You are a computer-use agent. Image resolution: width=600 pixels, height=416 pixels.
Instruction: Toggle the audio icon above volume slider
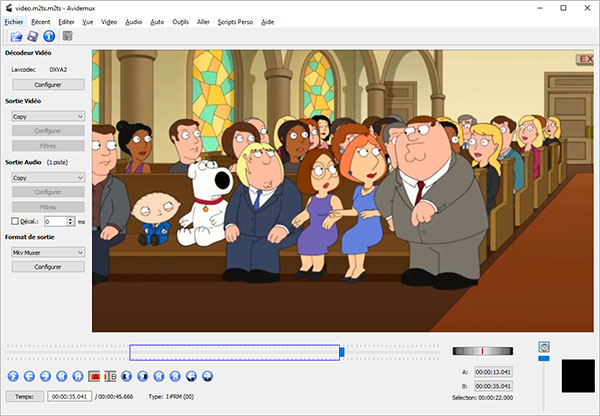pyautogui.click(x=544, y=347)
